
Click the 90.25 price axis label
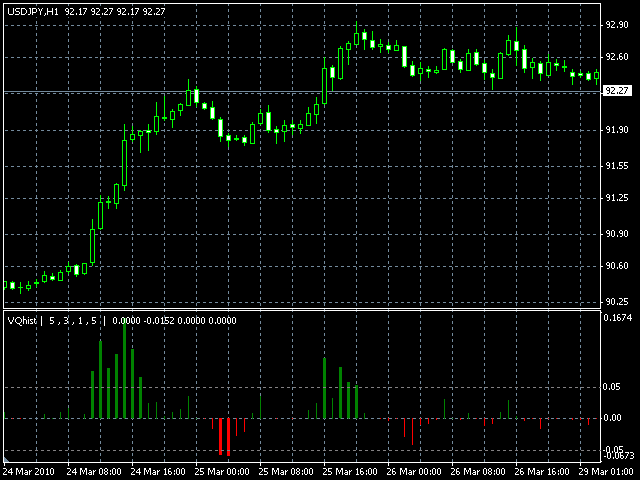pos(617,302)
